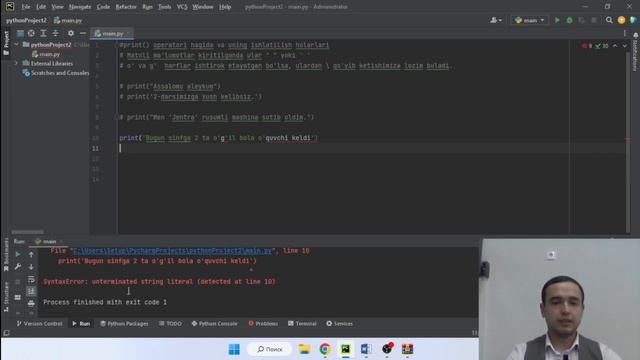Expand the External Libraries node
The width and height of the screenshot is (640, 360).
16,63
